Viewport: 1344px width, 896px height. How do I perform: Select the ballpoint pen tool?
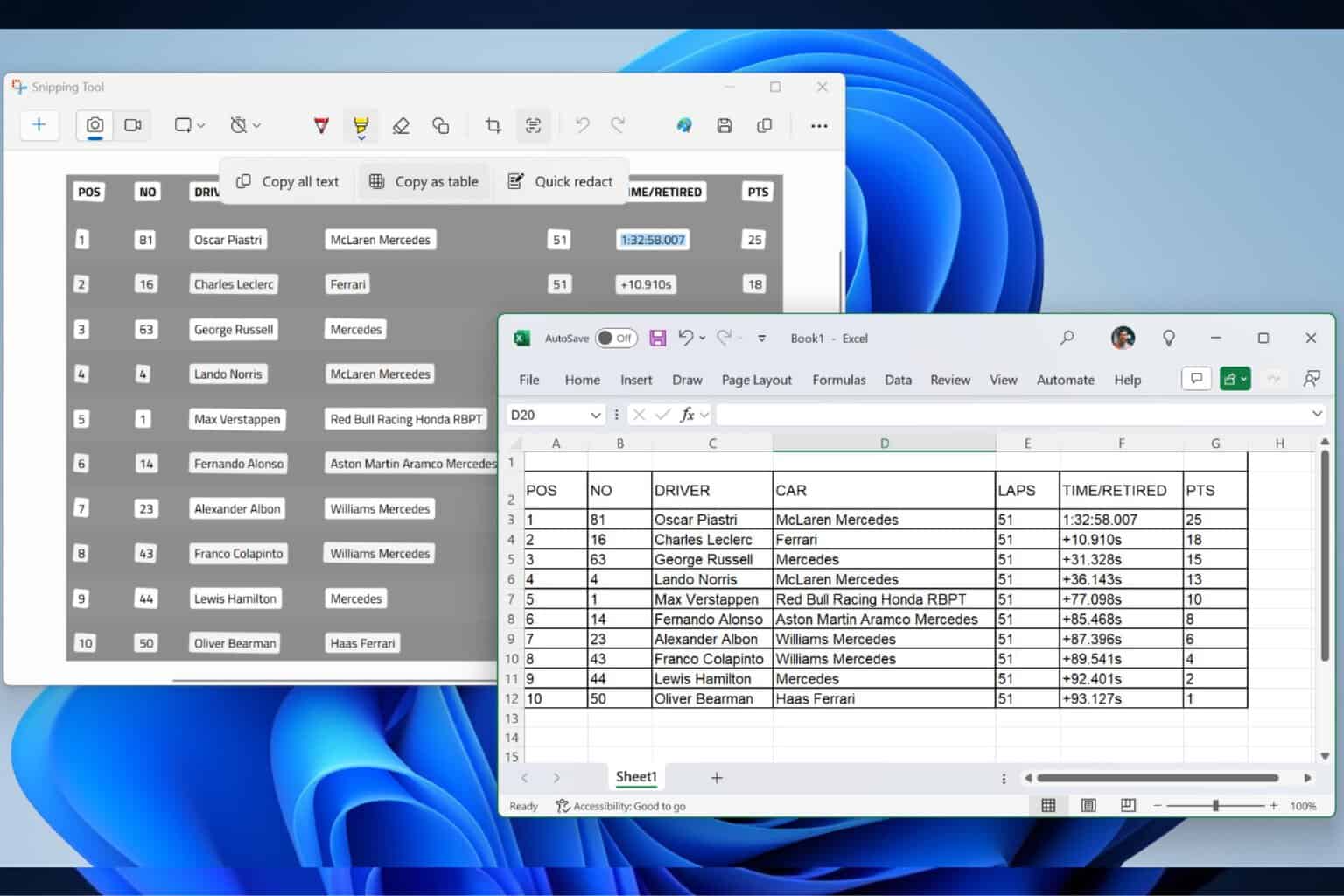coord(321,126)
